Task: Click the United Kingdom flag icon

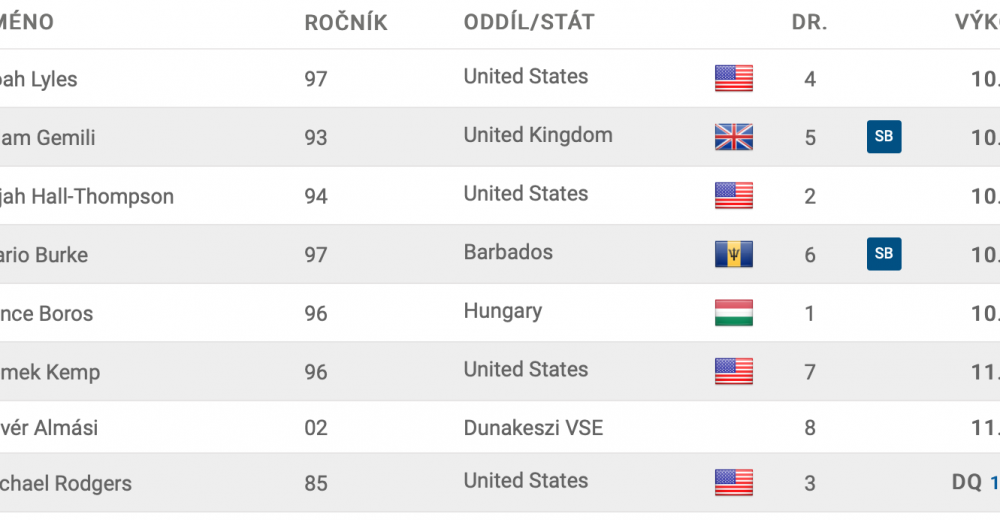Action: [x=733, y=137]
